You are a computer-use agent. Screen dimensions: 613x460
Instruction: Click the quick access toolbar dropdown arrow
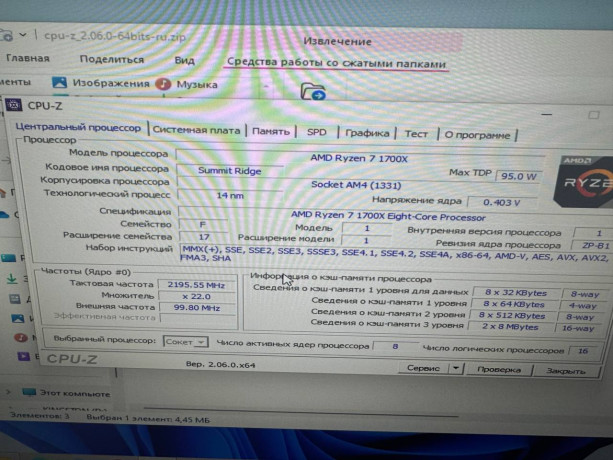click(x=23, y=35)
